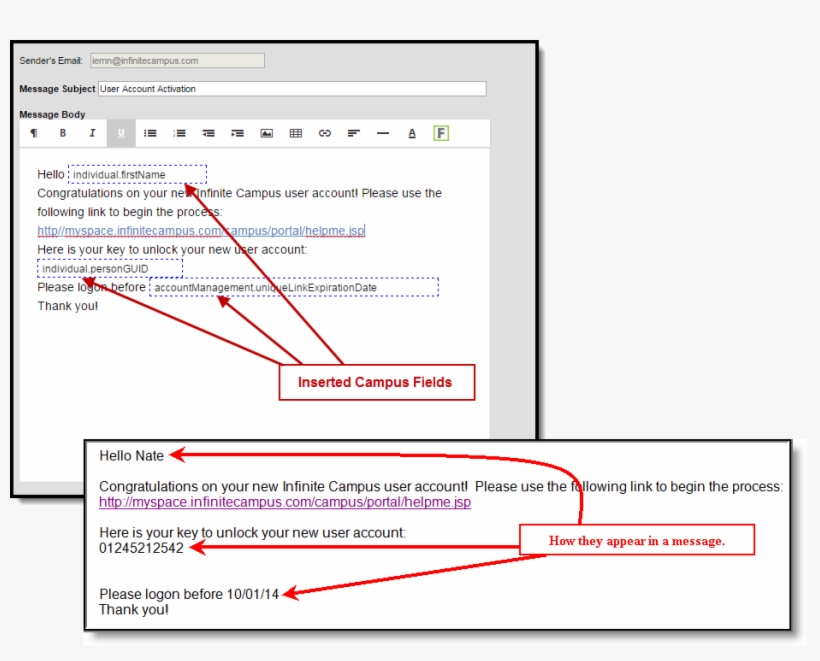Image resolution: width=820 pixels, height=661 pixels.
Task: Toggle the highlighted underline button
Action: tap(121, 133)
